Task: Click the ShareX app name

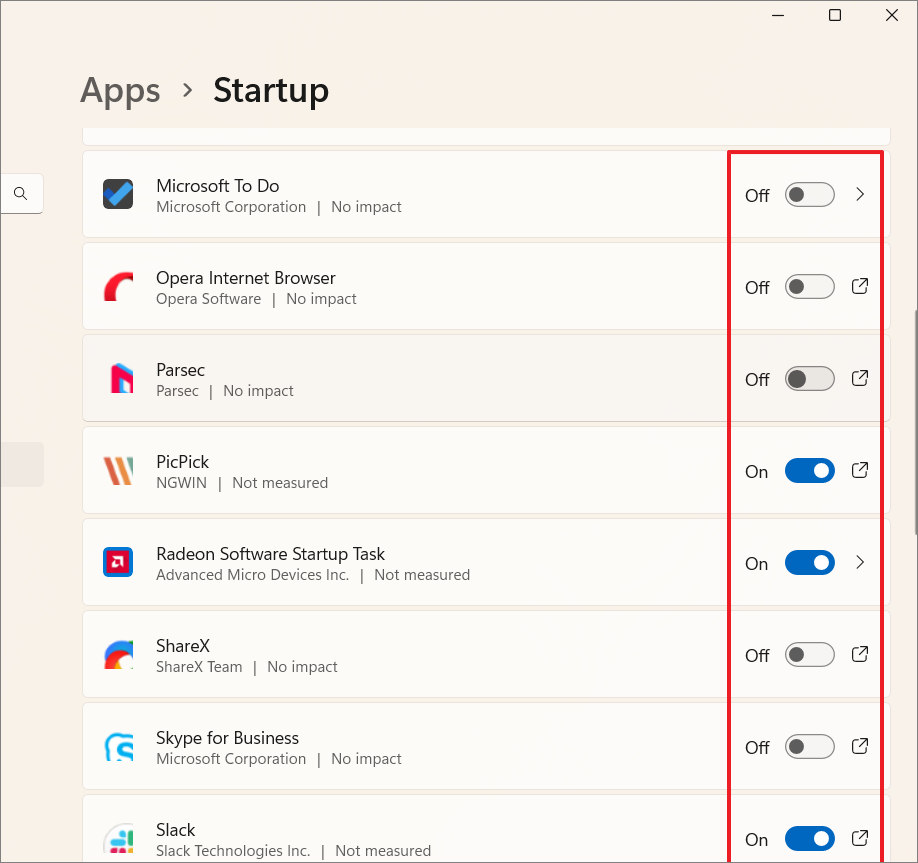Action: click(x=183, y=646)
